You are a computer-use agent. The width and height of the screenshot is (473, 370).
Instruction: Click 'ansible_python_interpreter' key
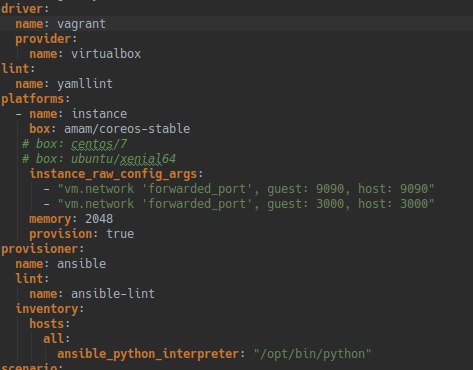148,354
